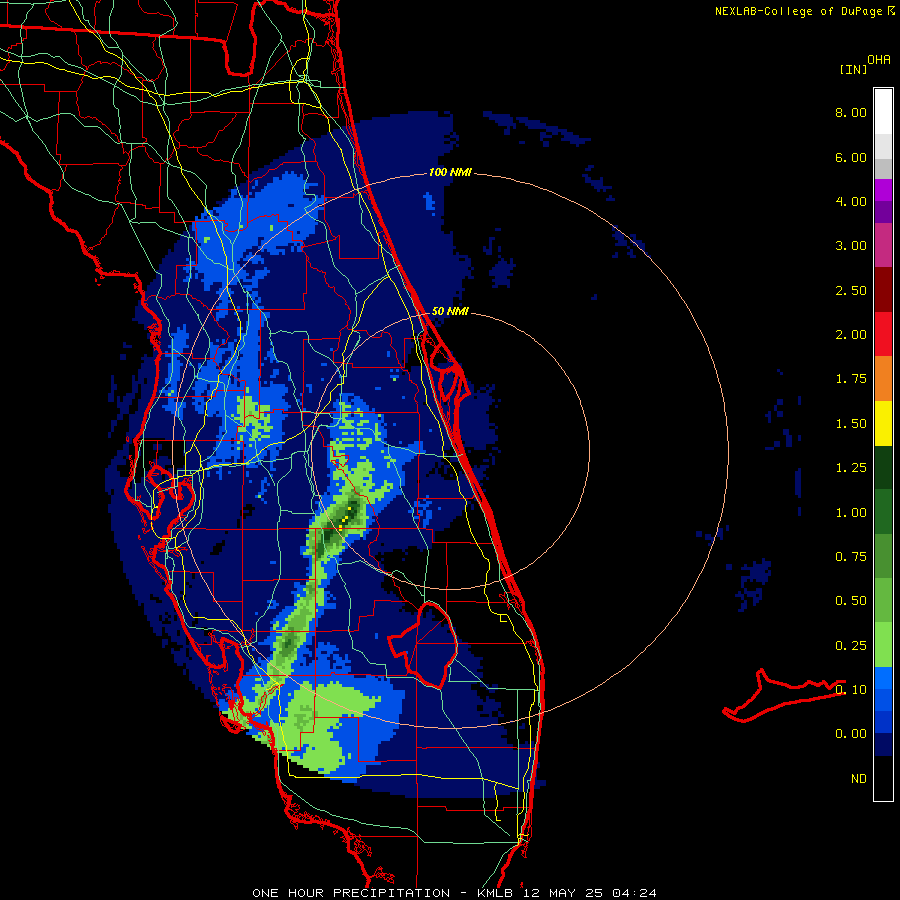Click the 4.00 legend value
The image size is (900, 900).
click(x=851, y=201)
